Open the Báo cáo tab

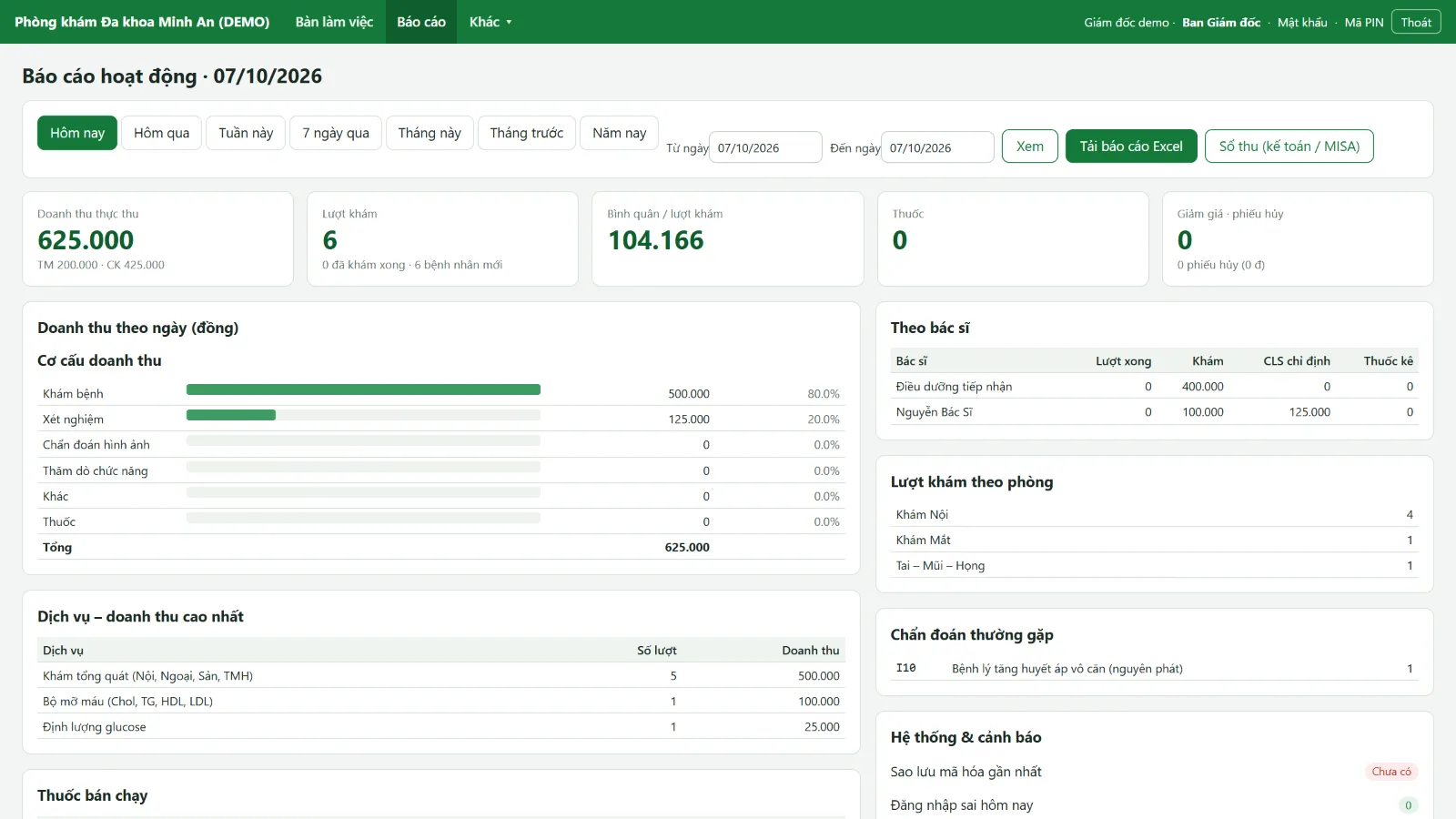tap(421, 22)
